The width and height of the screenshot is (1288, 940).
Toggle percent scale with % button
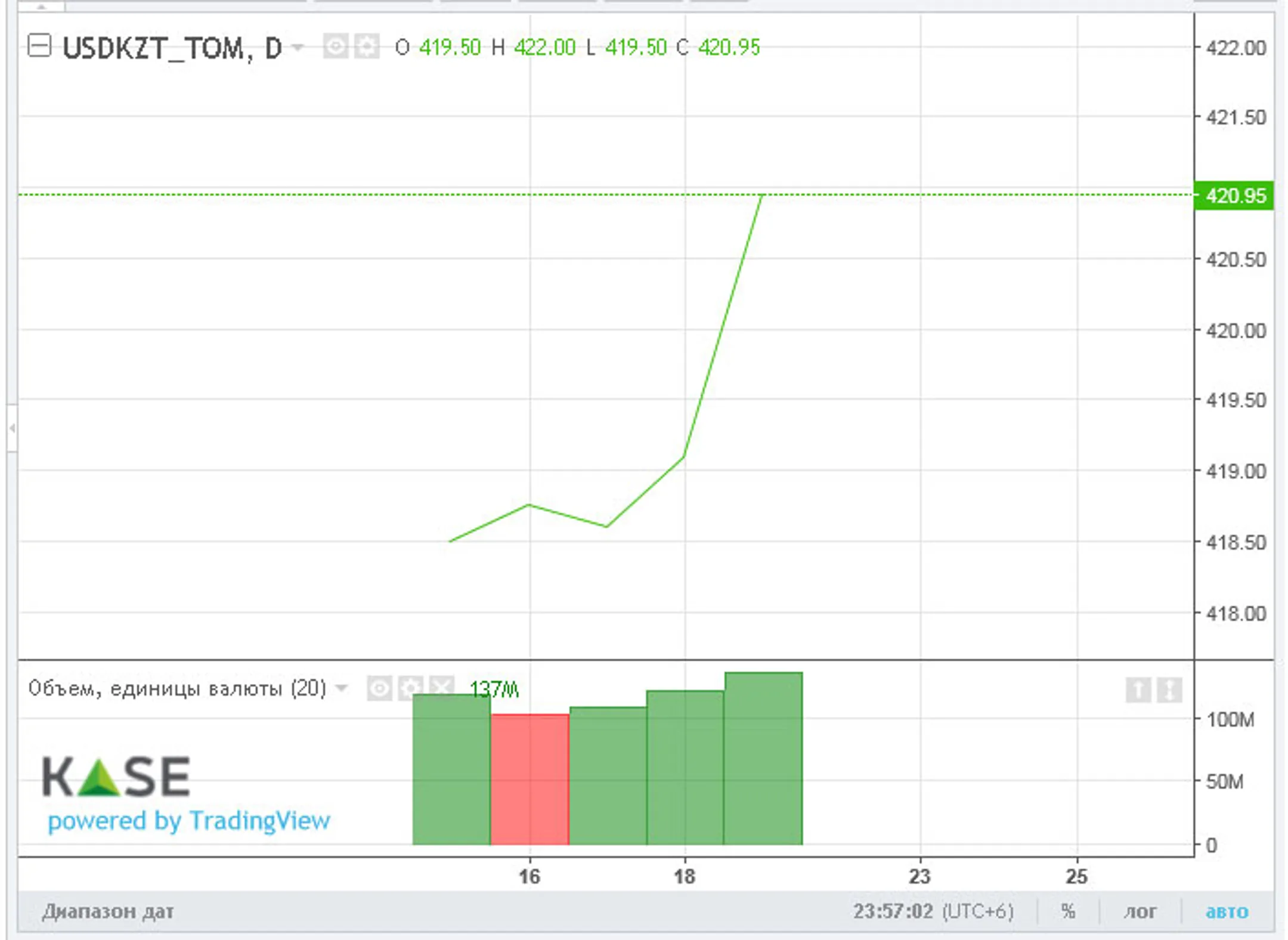coord(1068,911)
